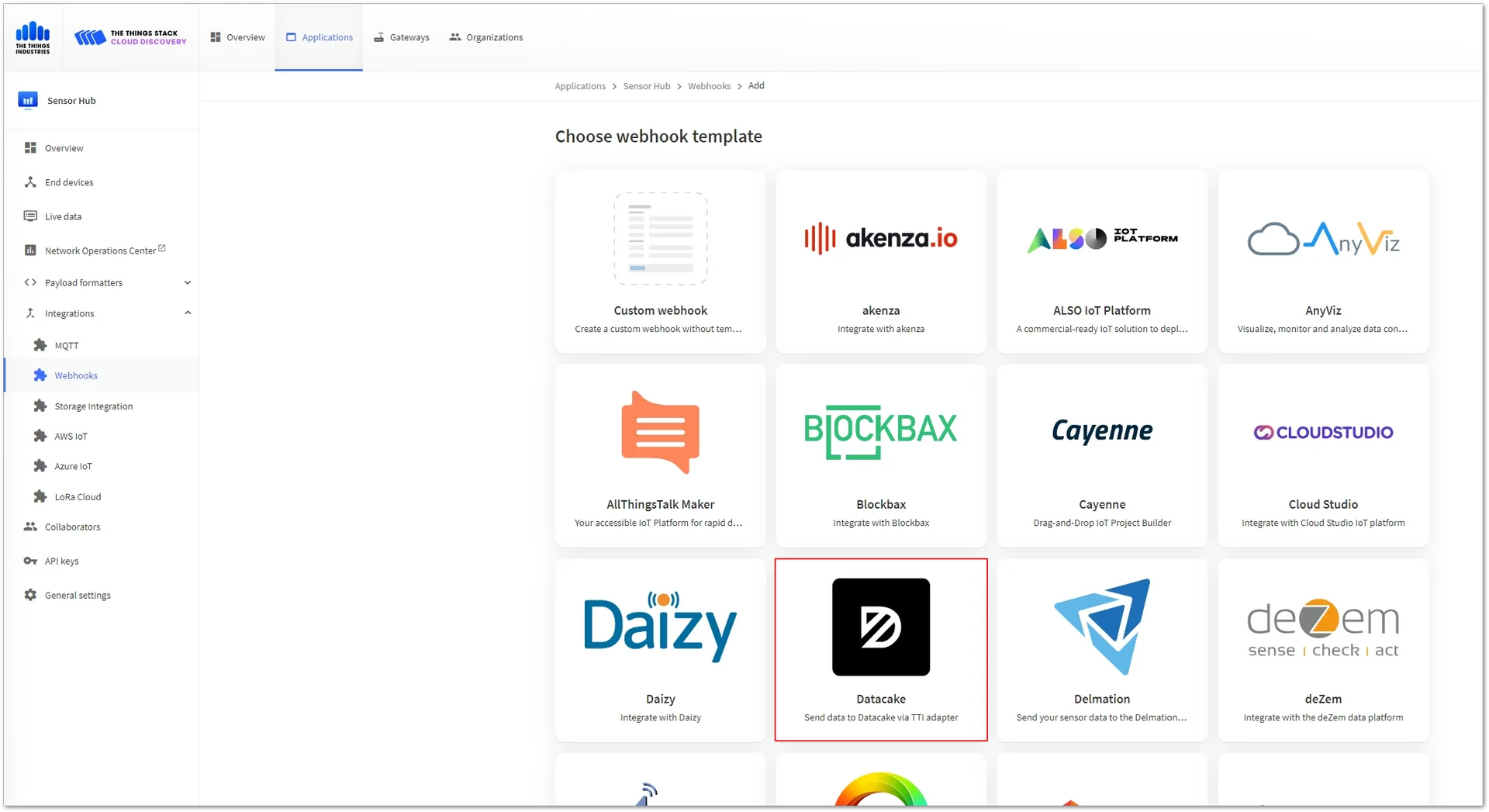
Task: Click the Network Operations Center external link icon
Action: pos(162,248)
